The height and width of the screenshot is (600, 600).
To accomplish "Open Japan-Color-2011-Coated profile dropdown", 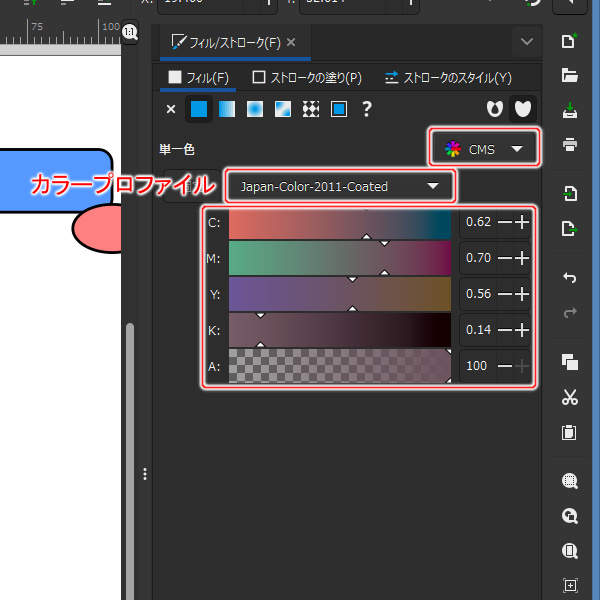I will [x=340, y=186].
